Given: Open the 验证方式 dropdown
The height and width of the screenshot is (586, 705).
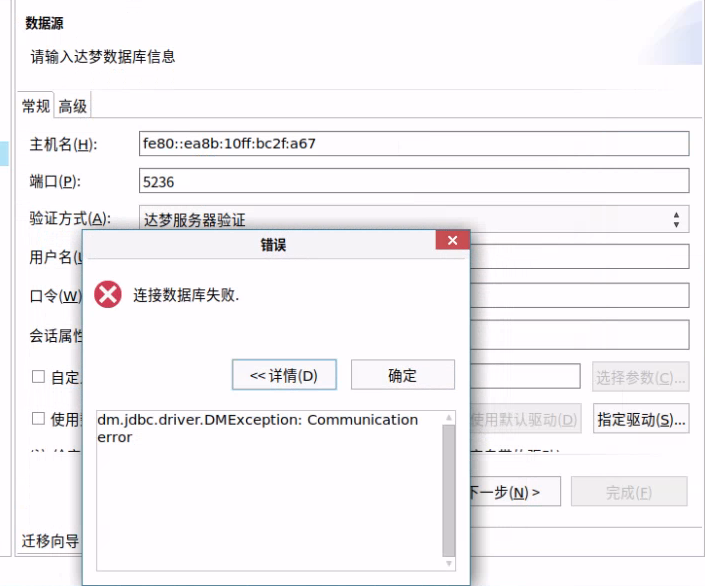Looking at the screenshot, I should pyautogui.click(x=414, y=218).
